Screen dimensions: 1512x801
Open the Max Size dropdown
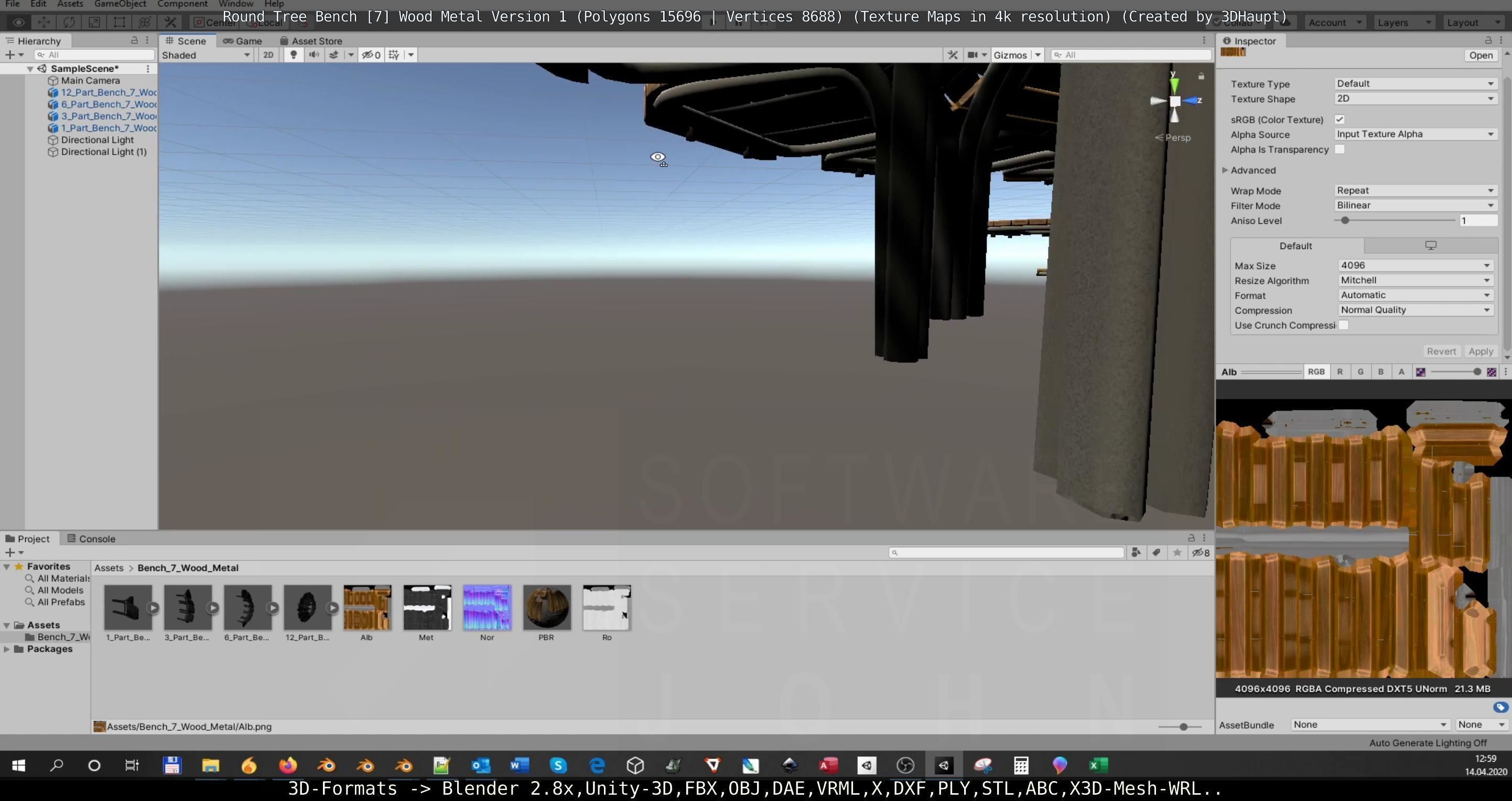click(x=1414, y=265)
